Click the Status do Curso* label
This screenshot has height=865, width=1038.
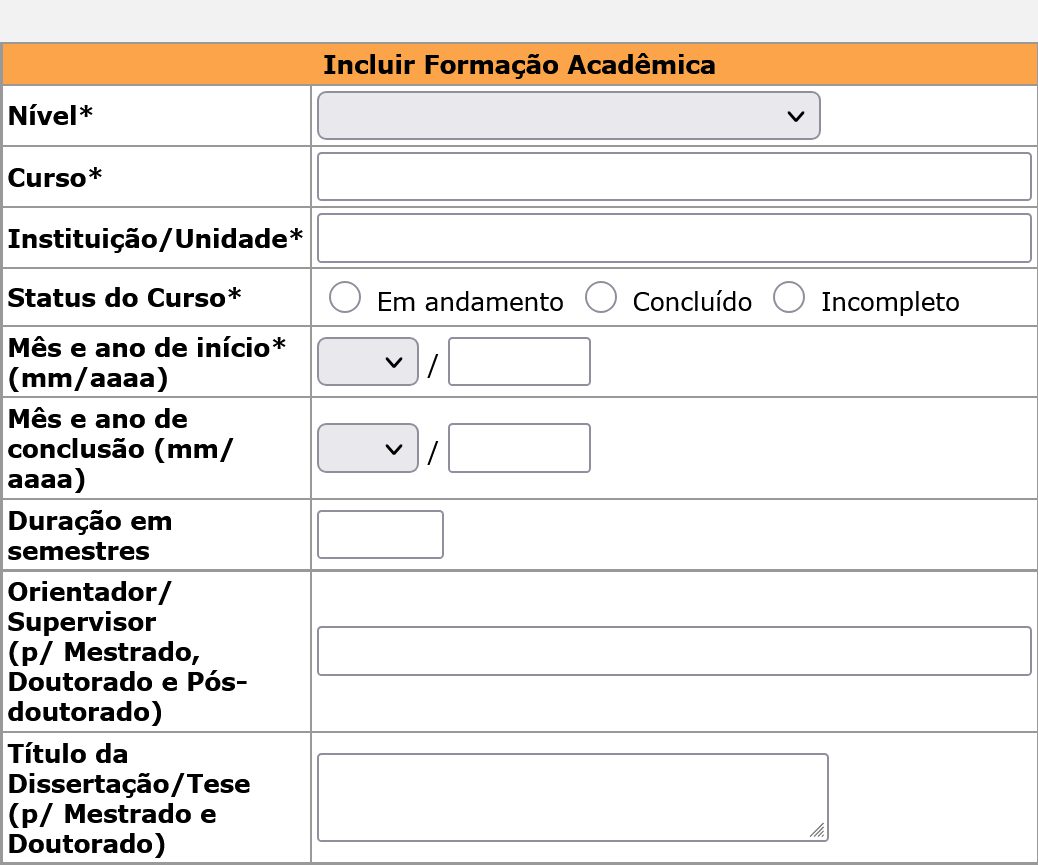click(125, 297)
